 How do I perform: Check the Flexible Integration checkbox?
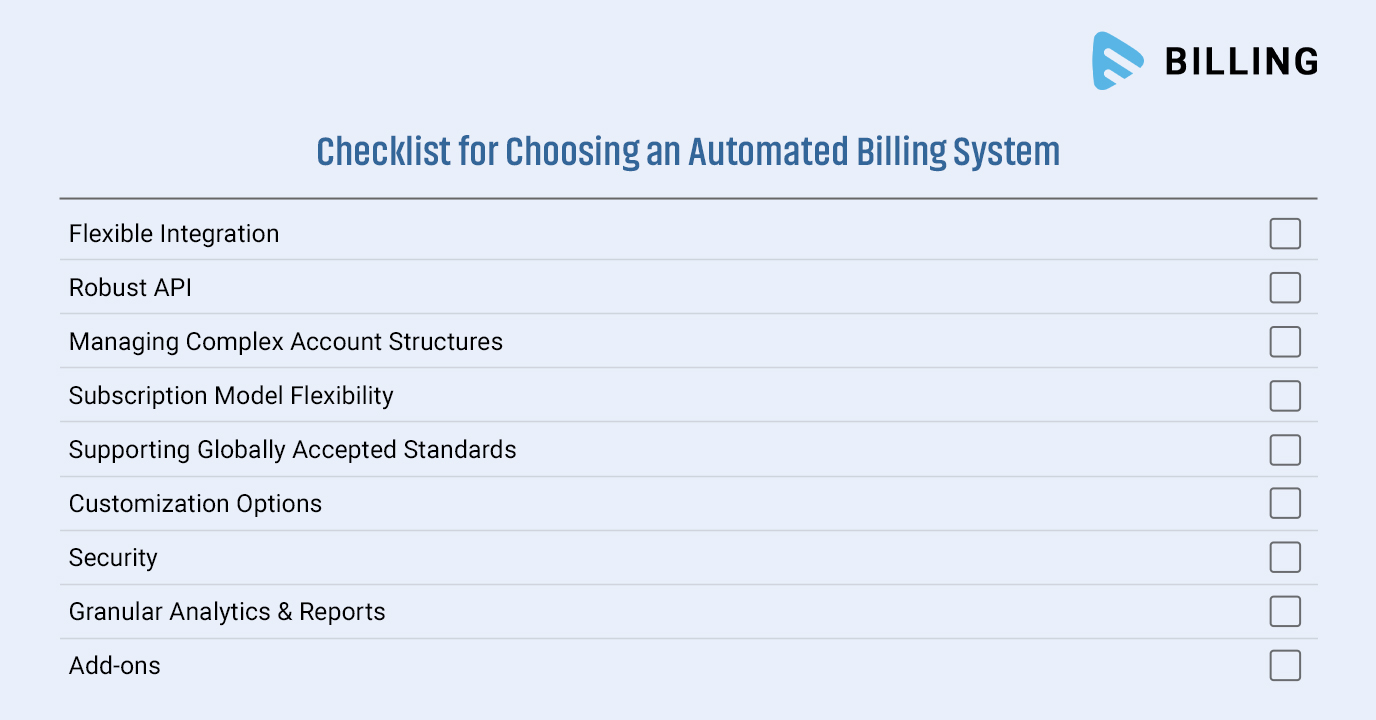pos(1285,234)
